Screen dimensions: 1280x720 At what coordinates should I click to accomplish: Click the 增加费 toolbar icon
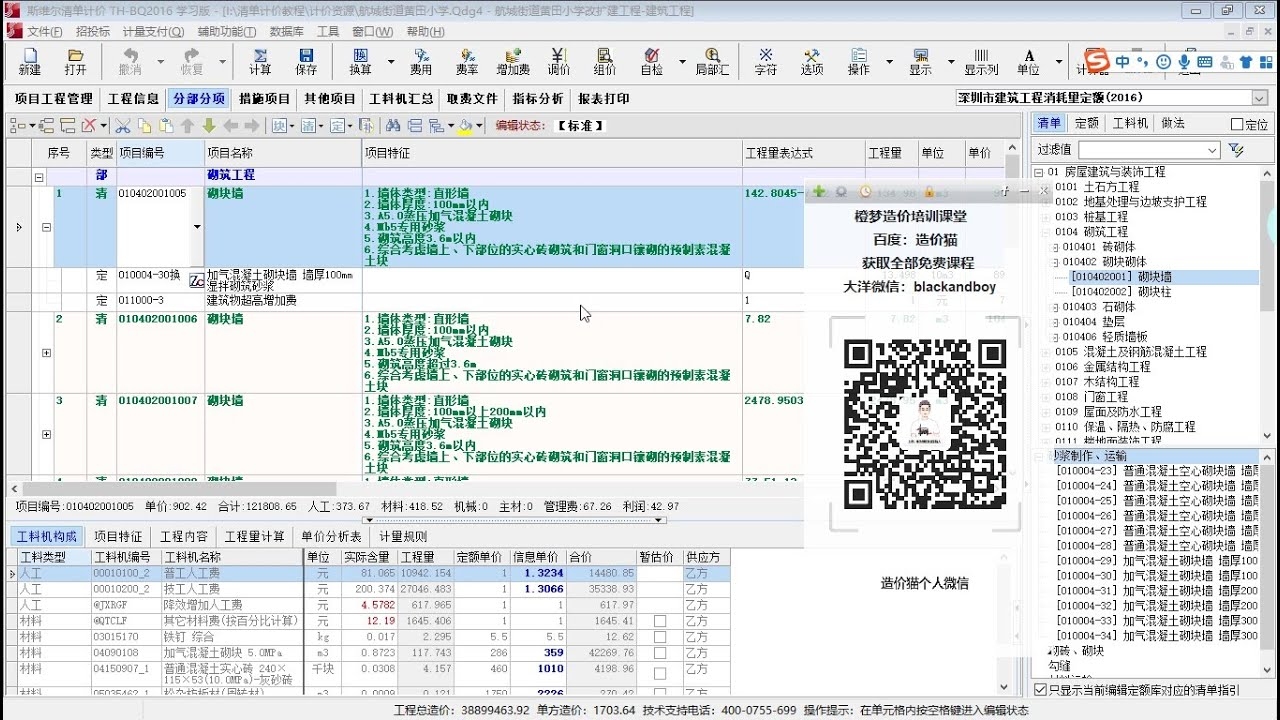click(513, 62)
